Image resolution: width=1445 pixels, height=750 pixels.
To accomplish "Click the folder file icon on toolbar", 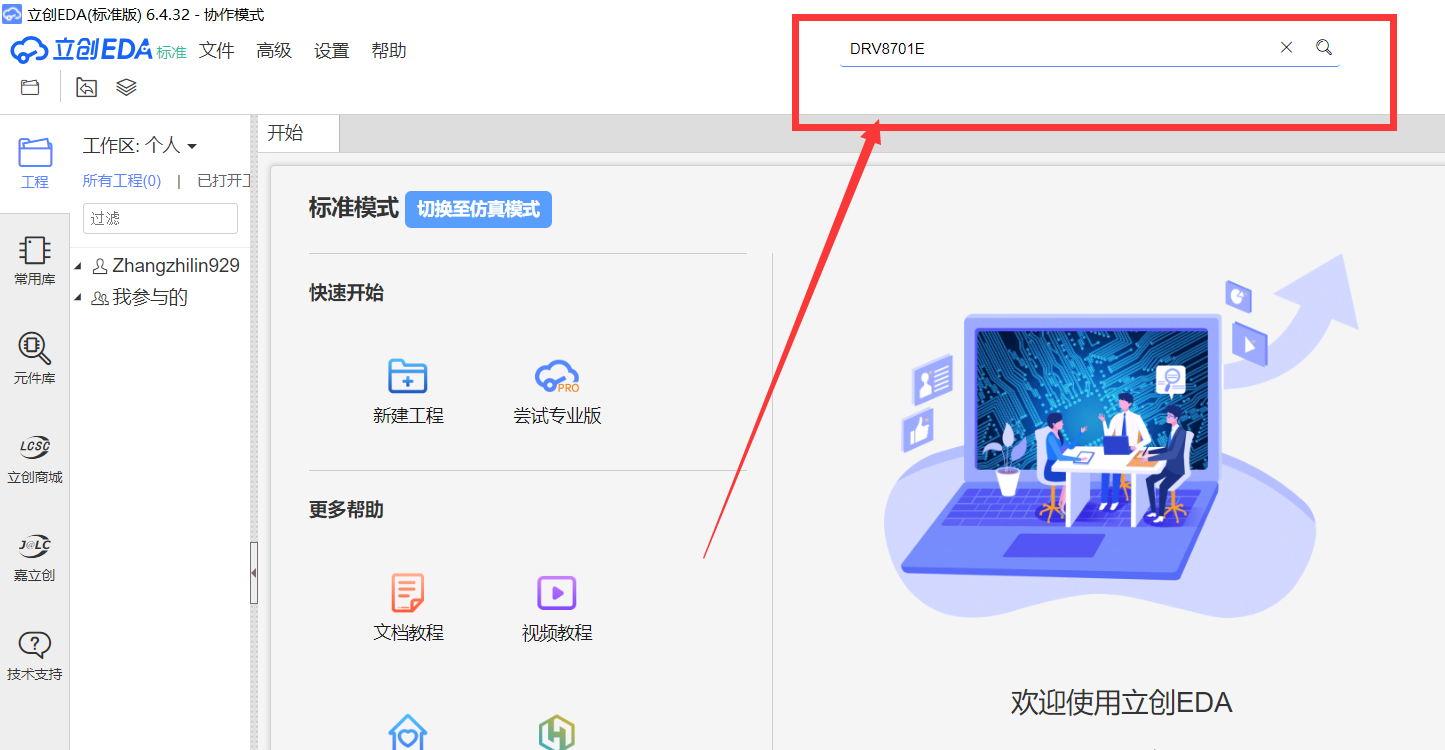I will [29, 87].
